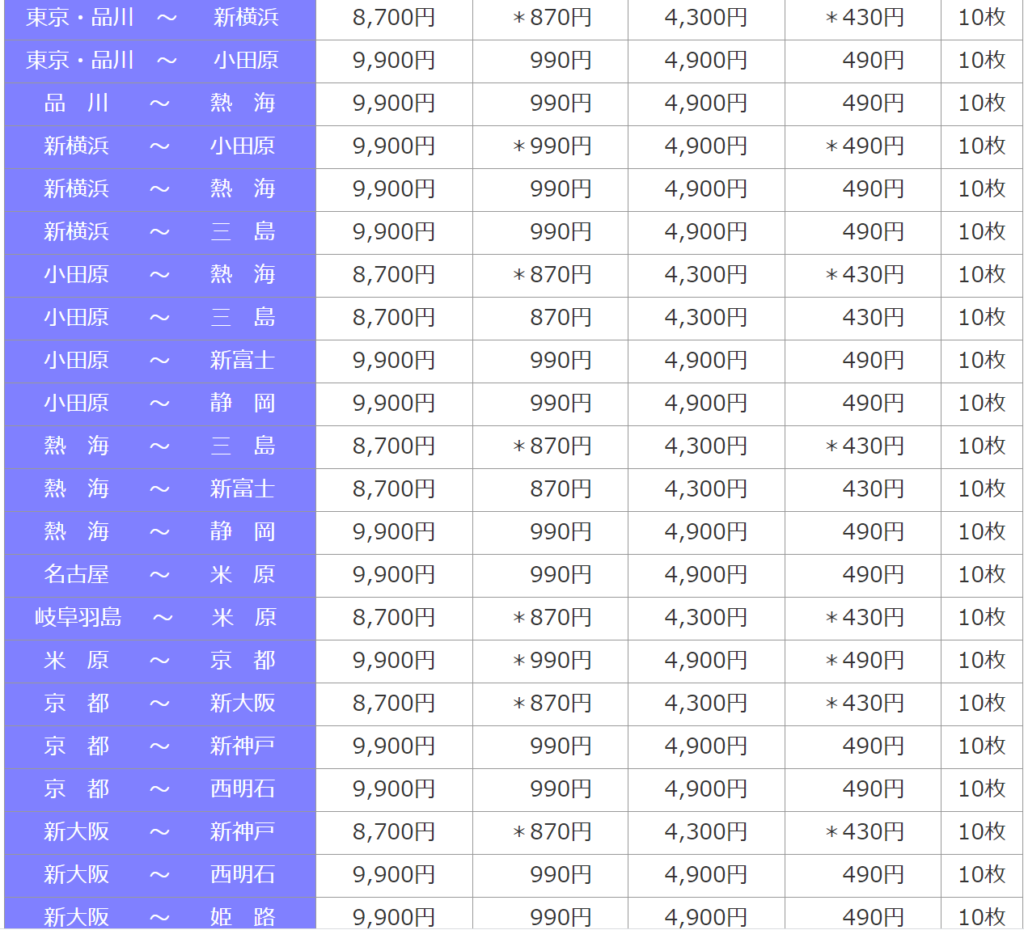Viewport: 1024px width, 930px height.
Task: Select the 熱海～新富士 route cell
Action: (160, 489)
